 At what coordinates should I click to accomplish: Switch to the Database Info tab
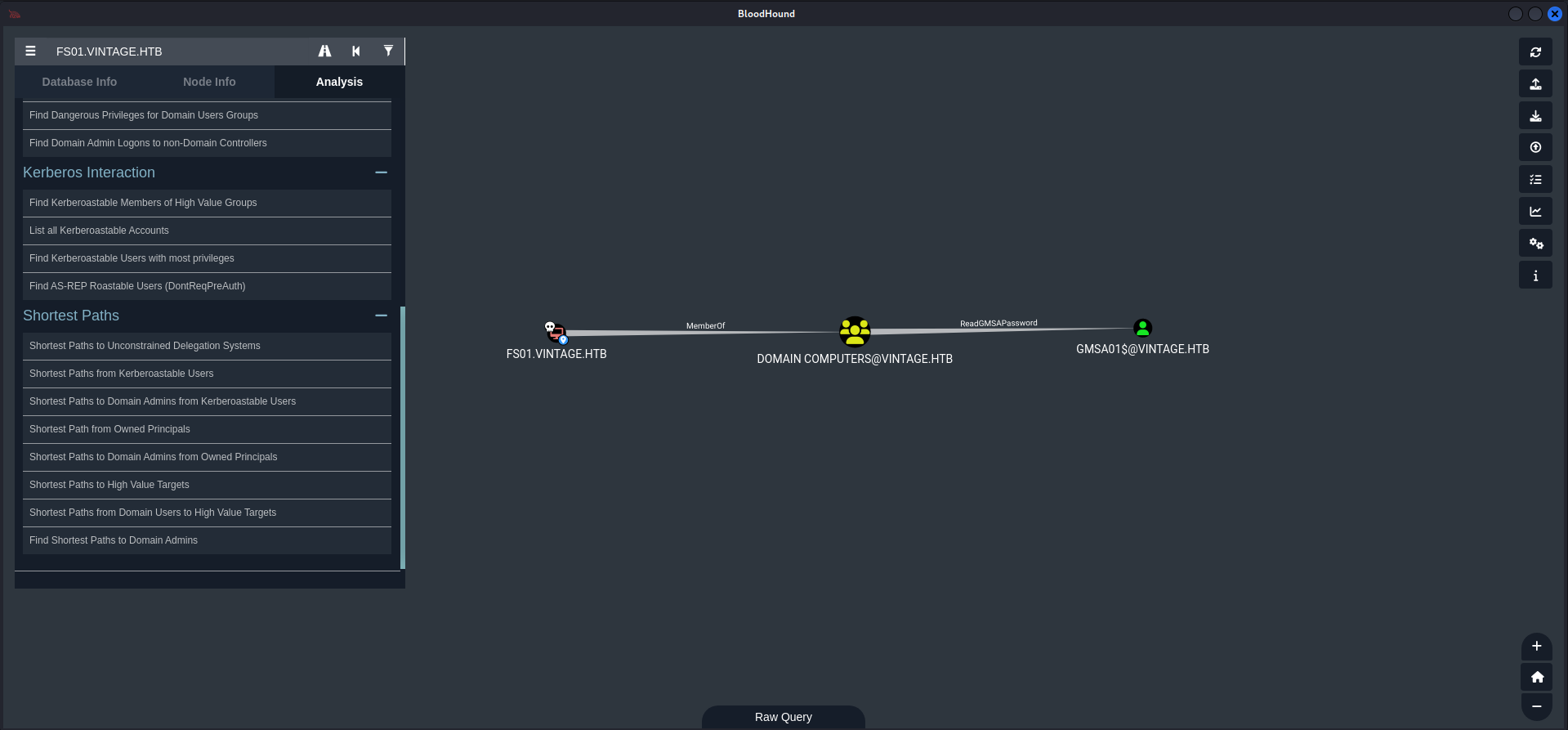[x=79, y=82]
